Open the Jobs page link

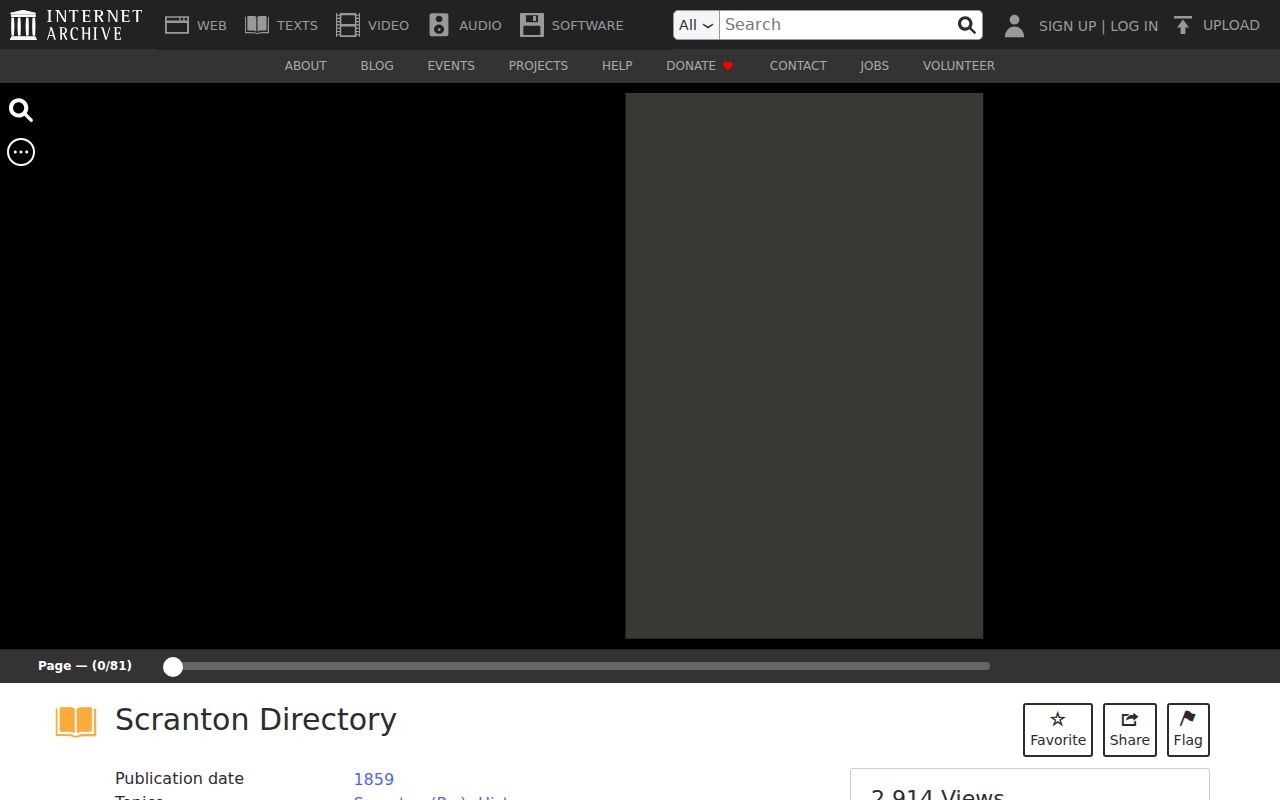874,66
